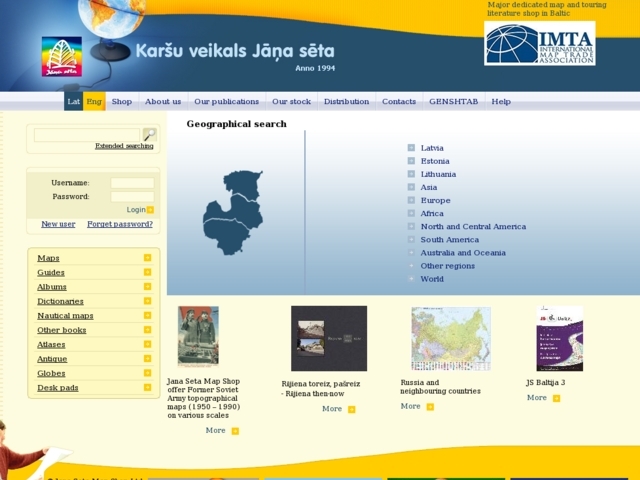Image resolution: width=640 pixels, height=480 pixels.
Task: Select Latvia in geographical search
Action: (x=432, y=148)
